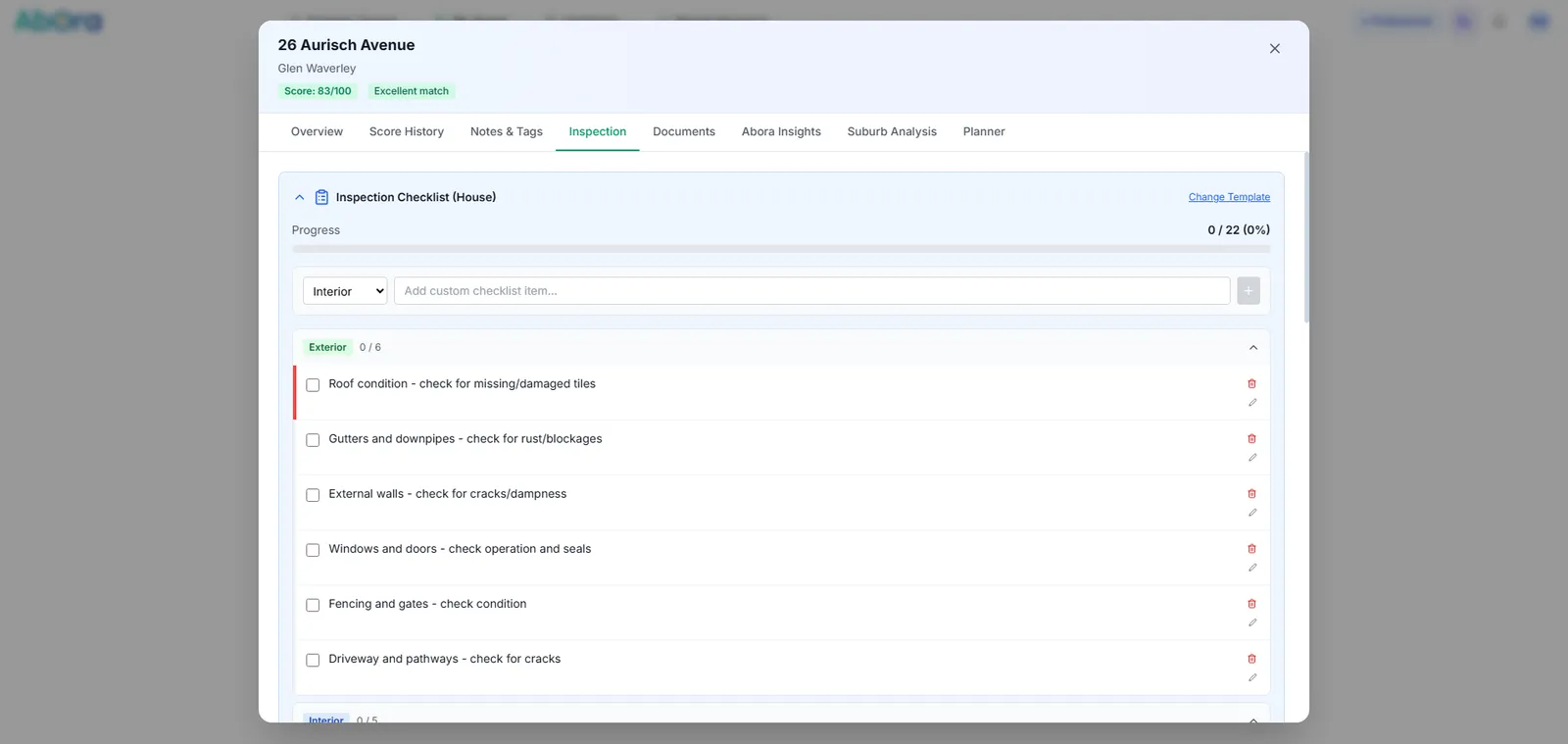
Task: Collapse the Interior section chevron
Action: click(1253, 720)
